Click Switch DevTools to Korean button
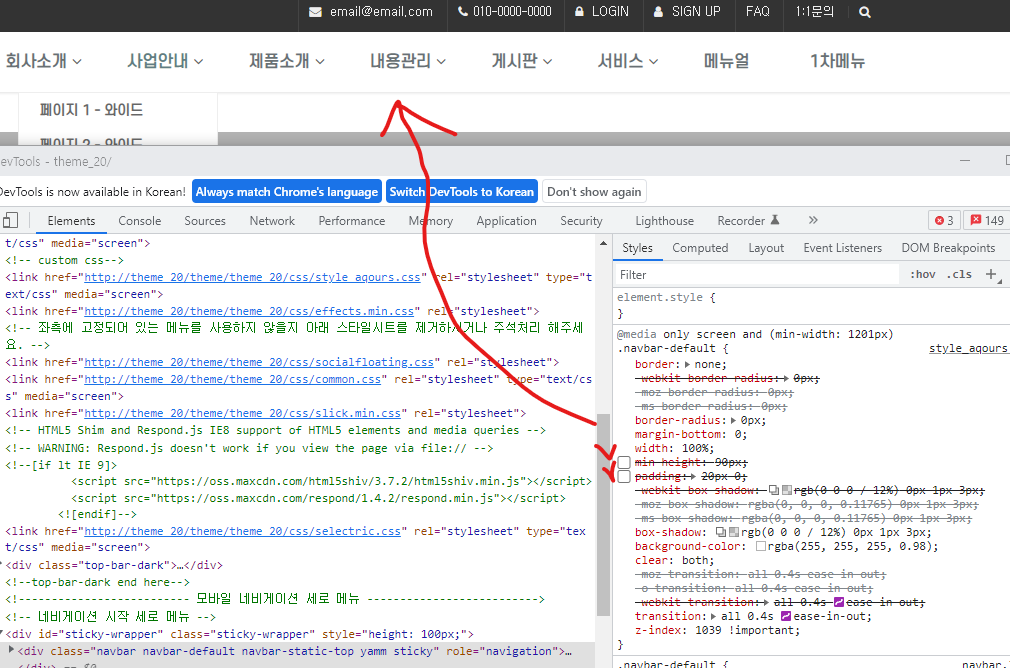 [x=462, y=191]
